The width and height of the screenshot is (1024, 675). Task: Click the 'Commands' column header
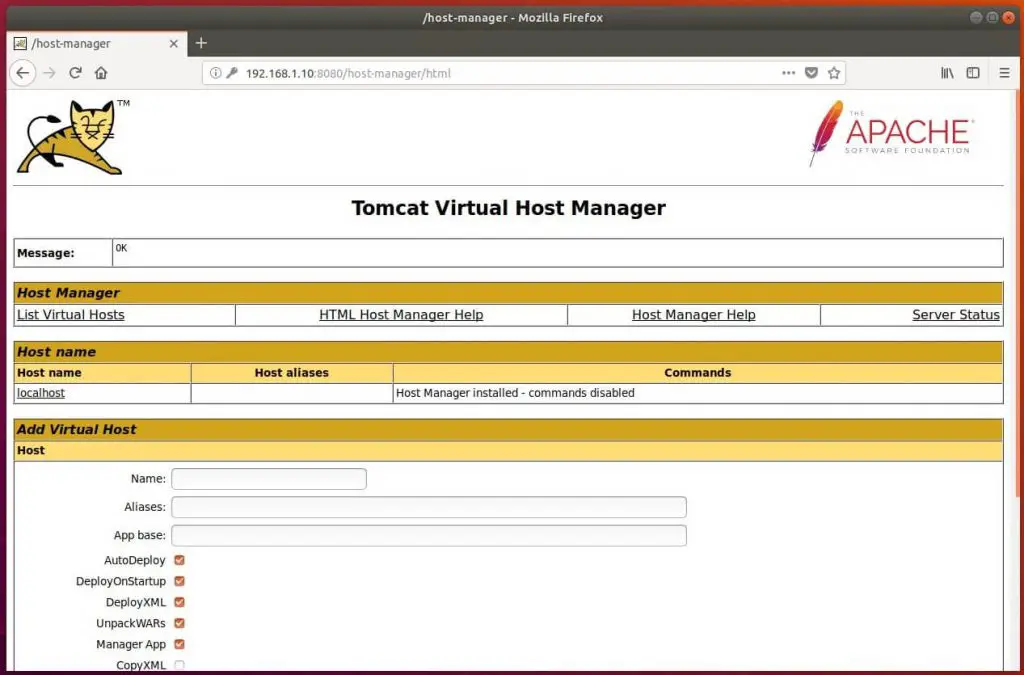tap(697, 373)
